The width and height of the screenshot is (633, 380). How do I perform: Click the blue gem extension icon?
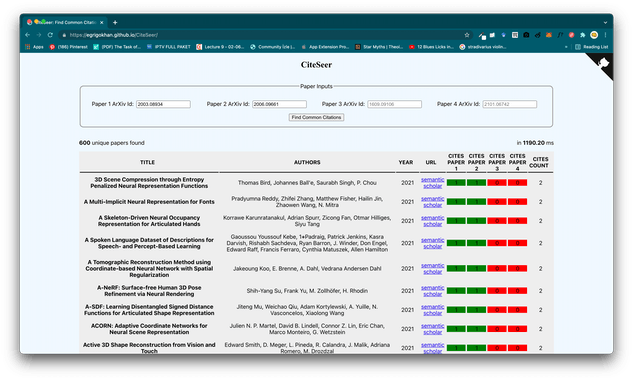503,35
